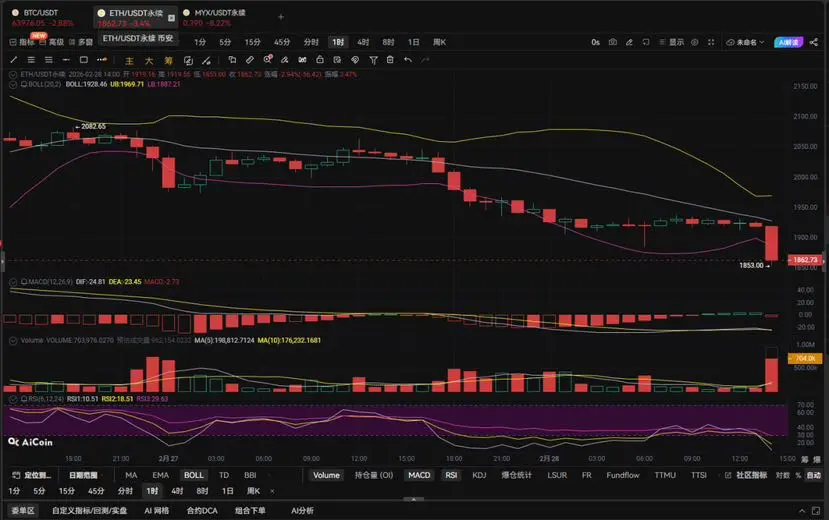This screenshot has height=520, width=829.
Task: Click the 1862.73 current price label
Action: point(805,259)
